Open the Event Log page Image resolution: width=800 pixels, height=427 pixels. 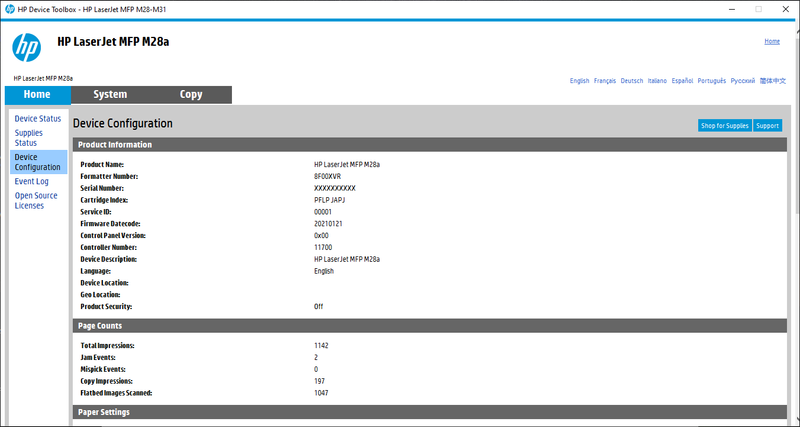(32, 181)
